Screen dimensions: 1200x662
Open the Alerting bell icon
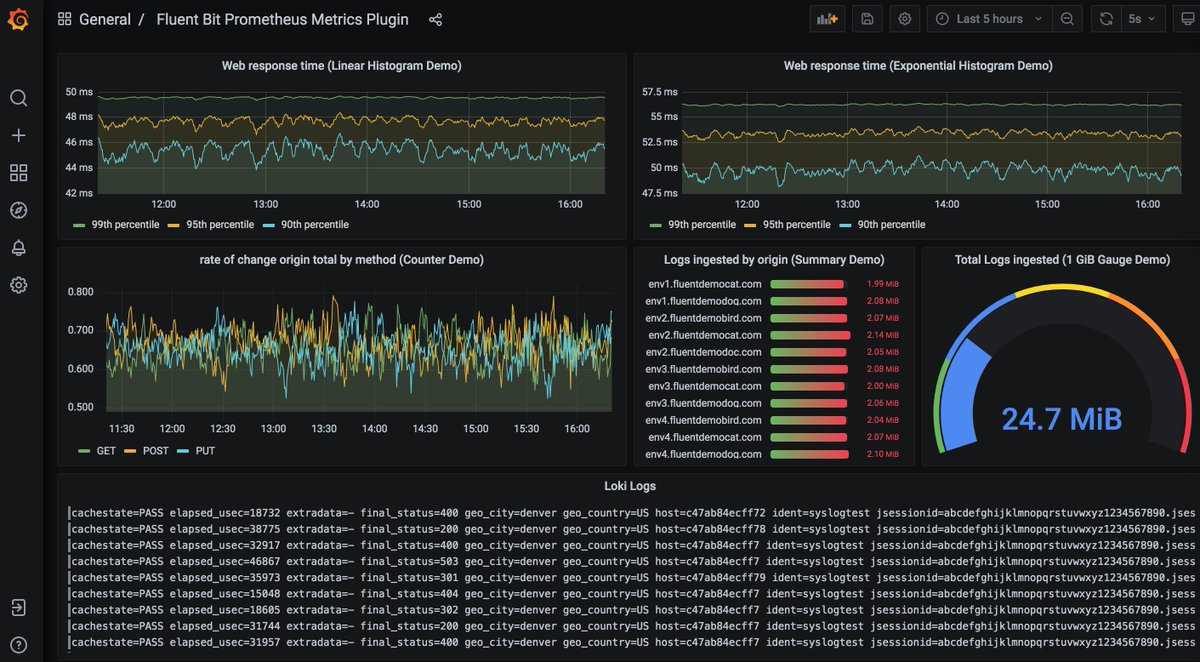coord(18,248)
